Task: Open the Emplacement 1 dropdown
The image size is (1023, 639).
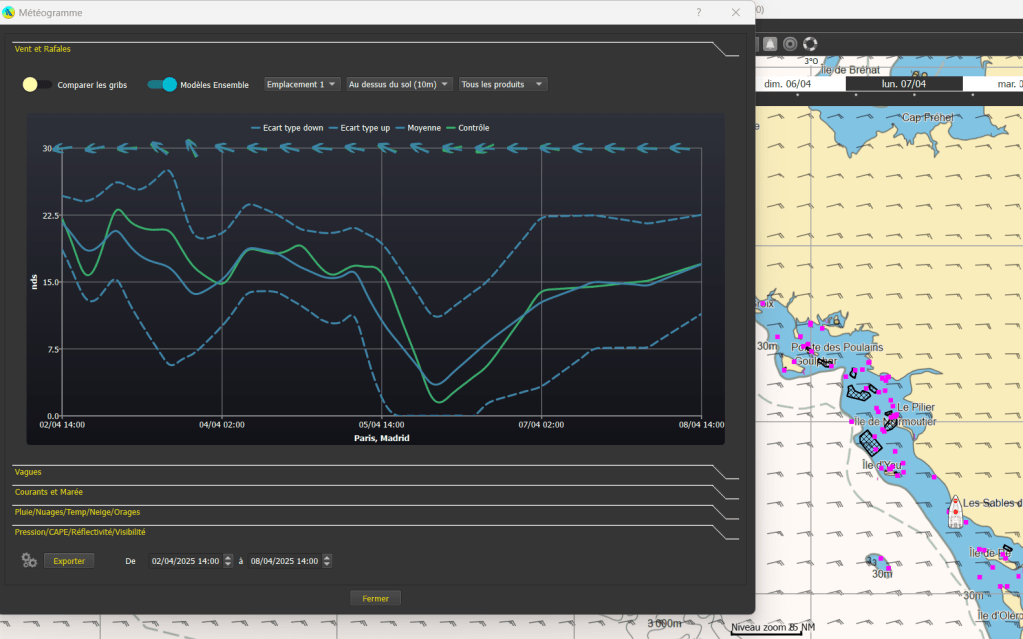Action: (302, 85)
